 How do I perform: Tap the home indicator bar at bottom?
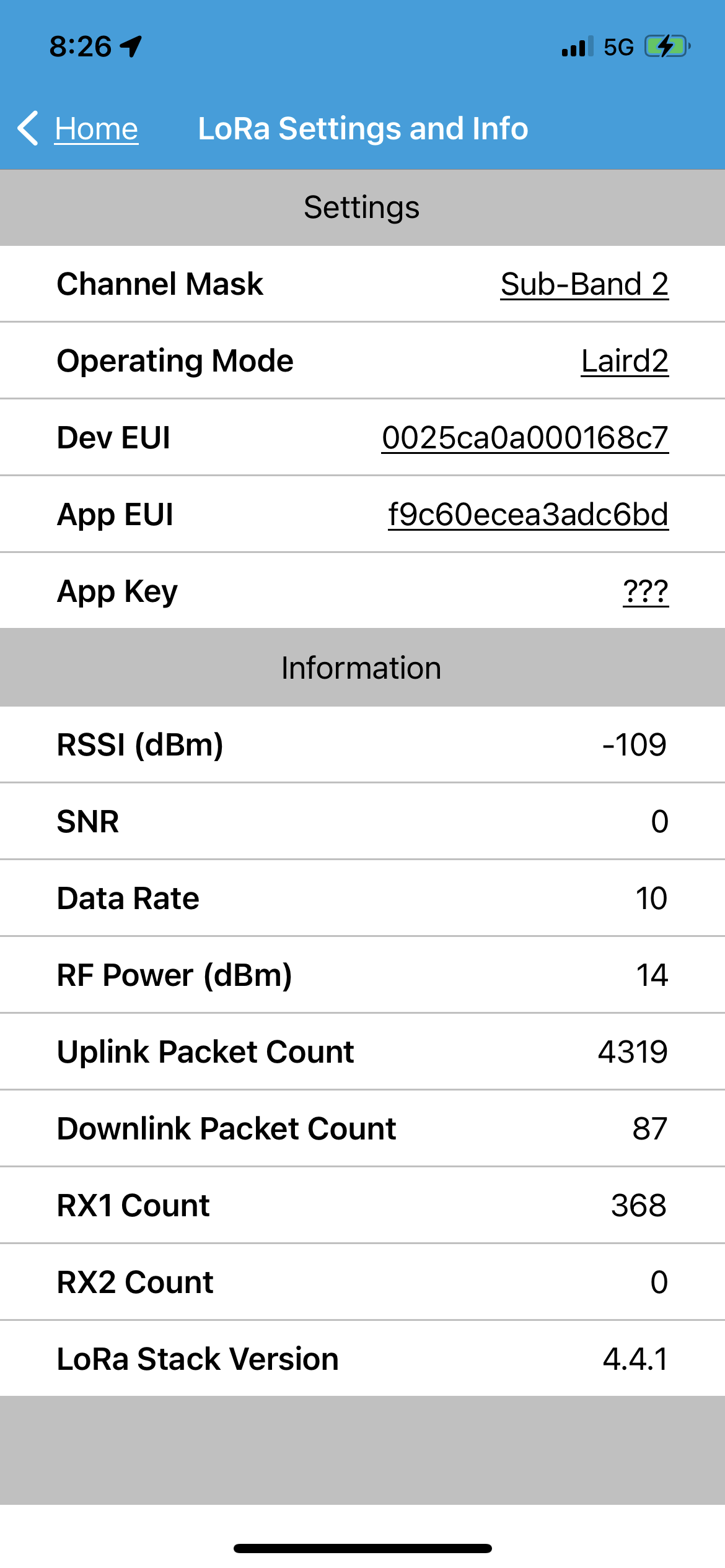[362, 1548]
